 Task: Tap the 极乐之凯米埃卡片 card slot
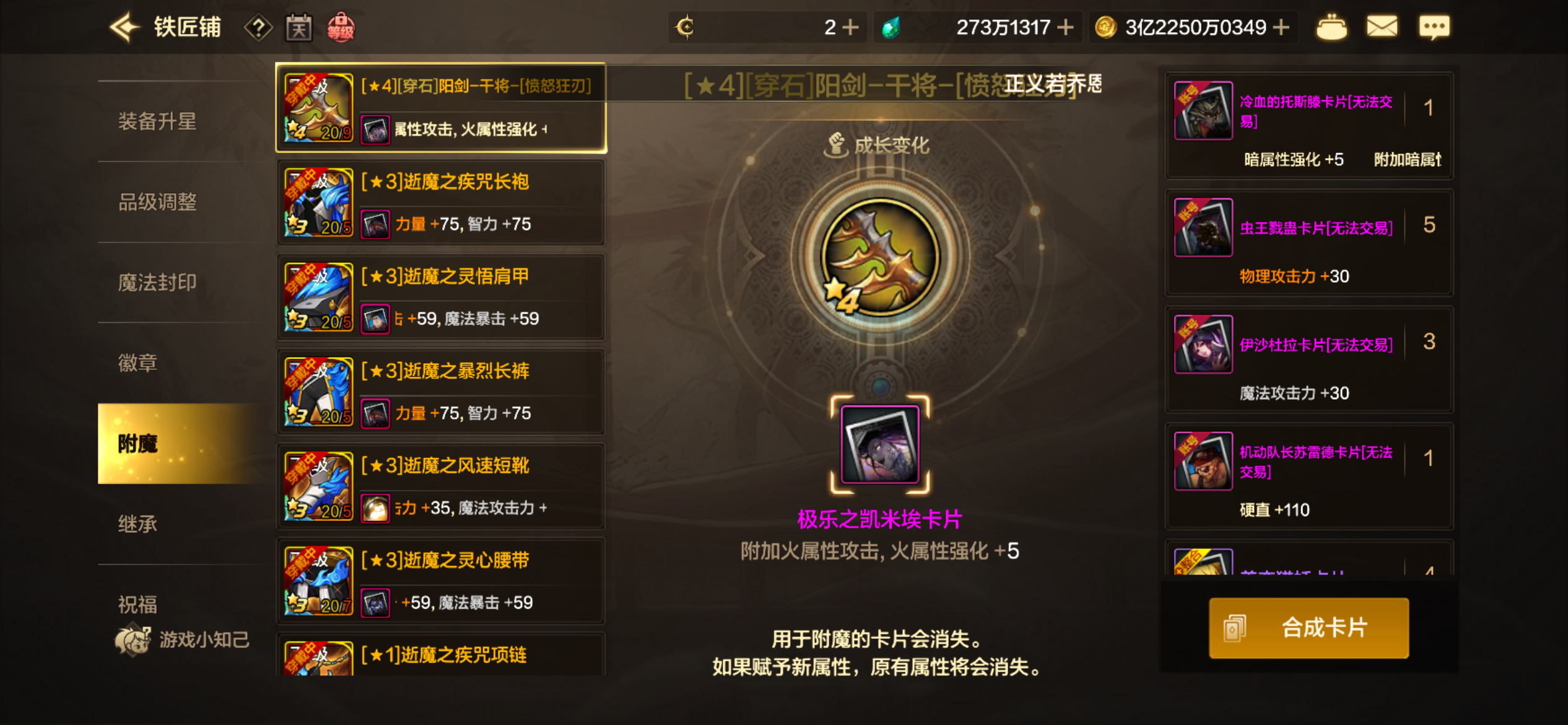coord(880,444)
